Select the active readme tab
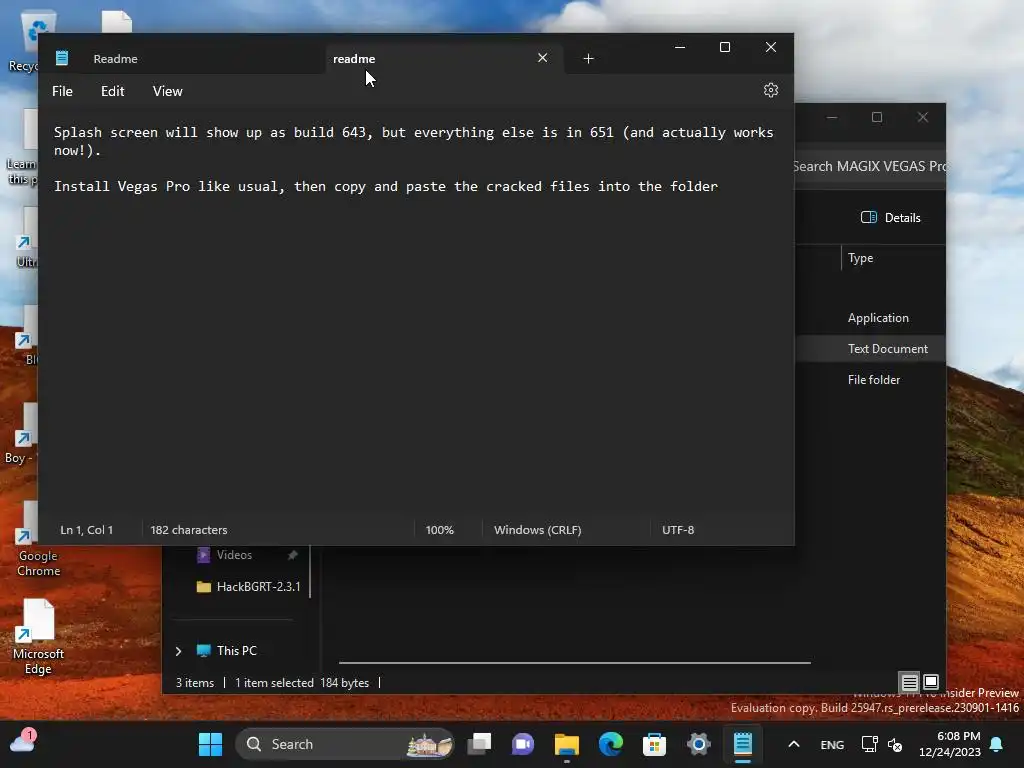The image size is (1024, 768). [444, 59]
